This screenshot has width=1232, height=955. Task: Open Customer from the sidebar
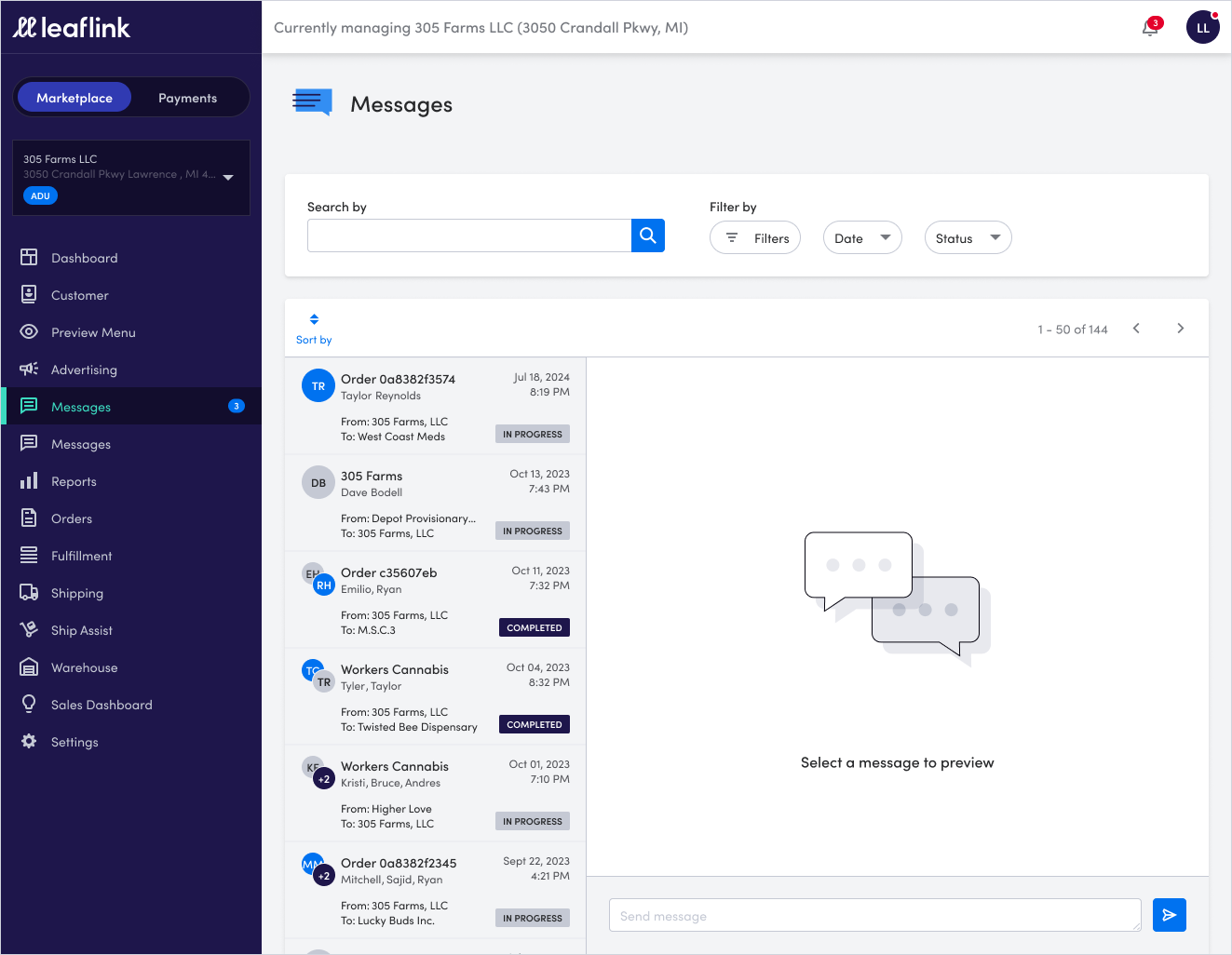pos(131,295)
